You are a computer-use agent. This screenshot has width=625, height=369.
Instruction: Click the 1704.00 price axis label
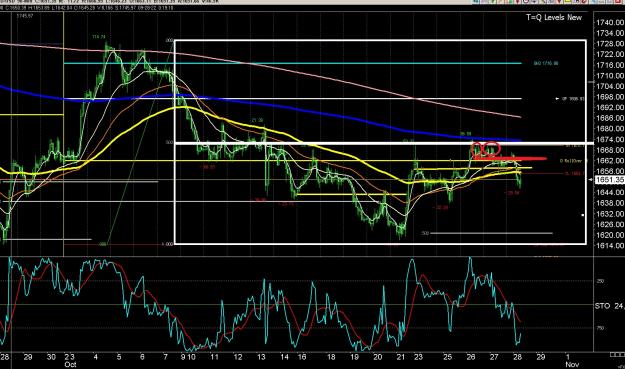click(610, 86)
